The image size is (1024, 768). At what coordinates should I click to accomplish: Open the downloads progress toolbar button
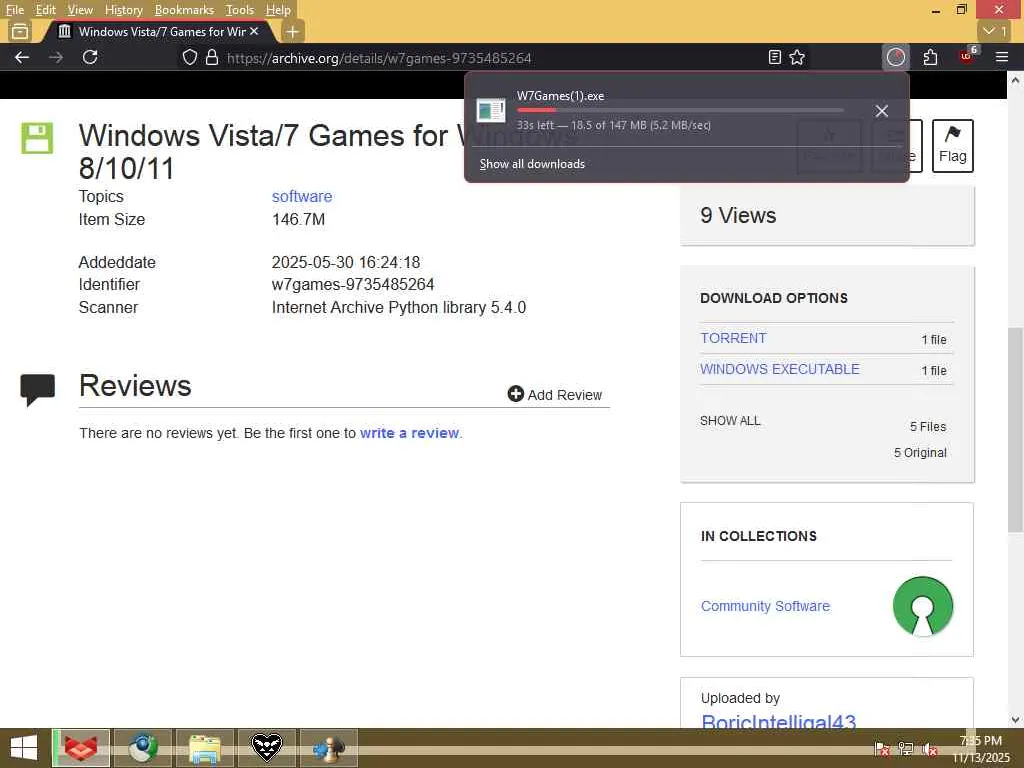[896, 57]
